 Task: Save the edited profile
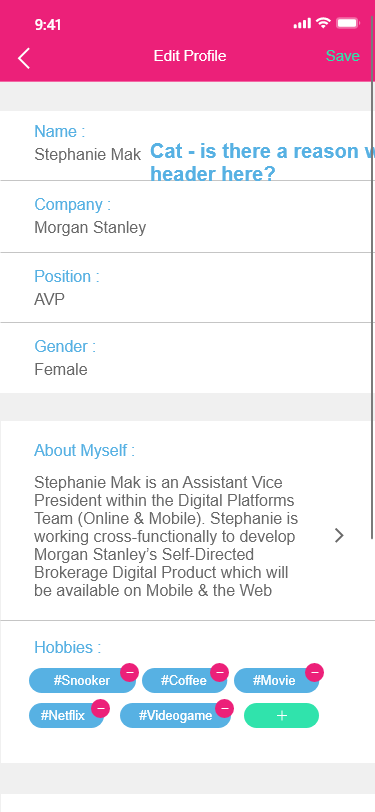tap(342, 56)
